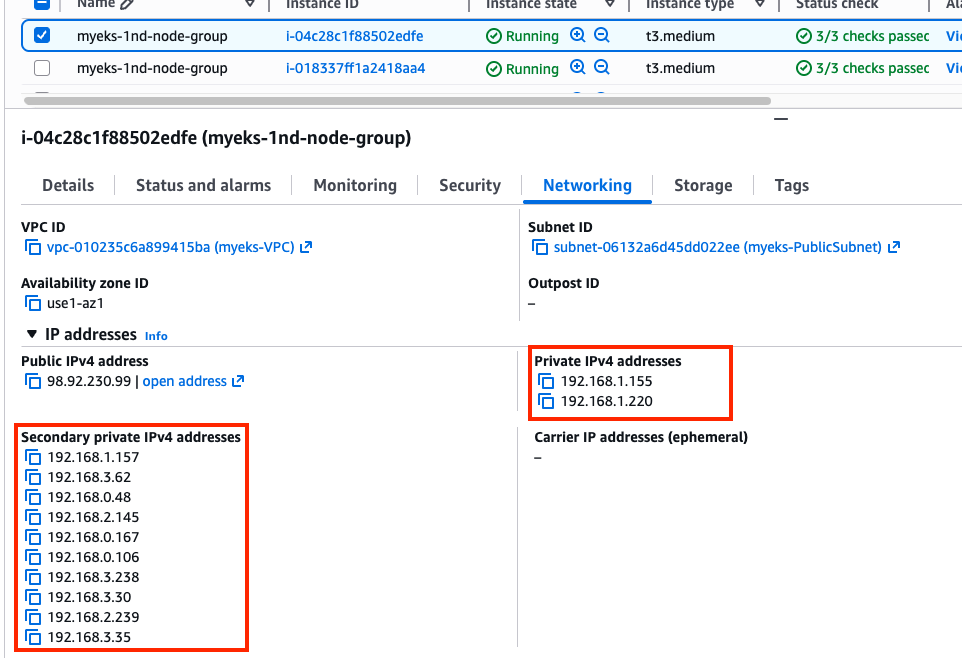Zoom in on first row instance state
962x658 pixels.
[578, 36]
